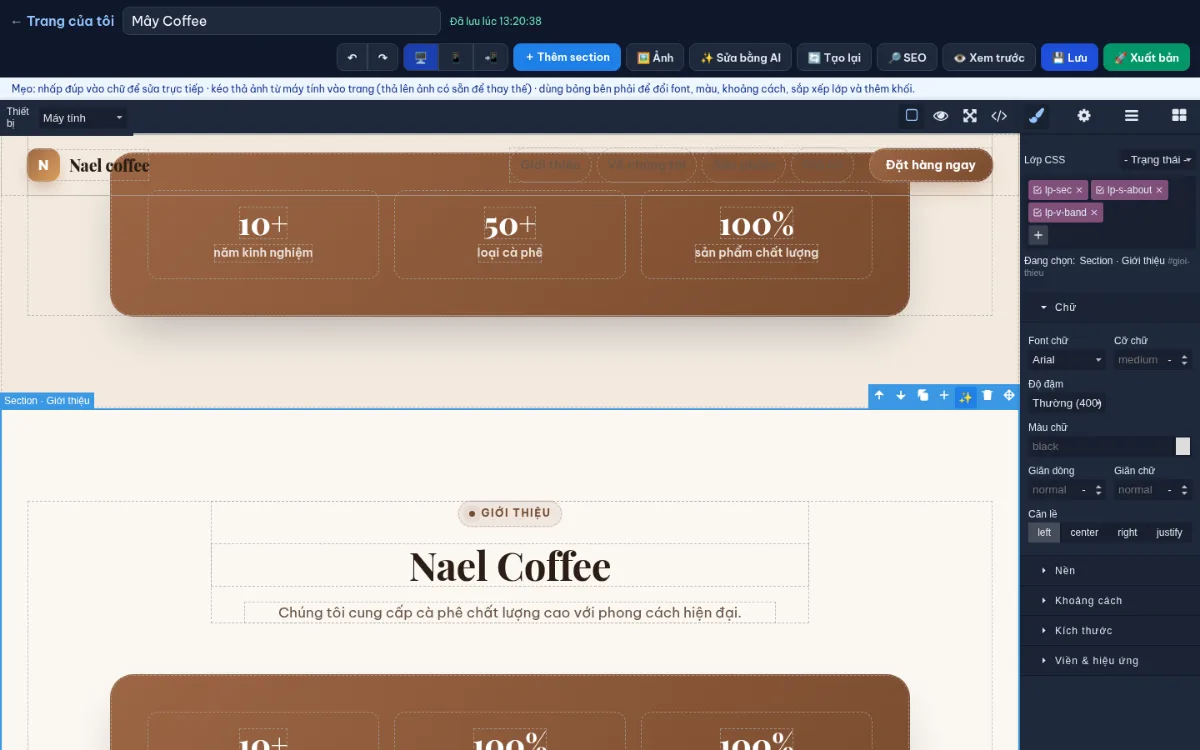The image size is (1200, 750).
Task: Move the selected section up
Action: point(879,396)
